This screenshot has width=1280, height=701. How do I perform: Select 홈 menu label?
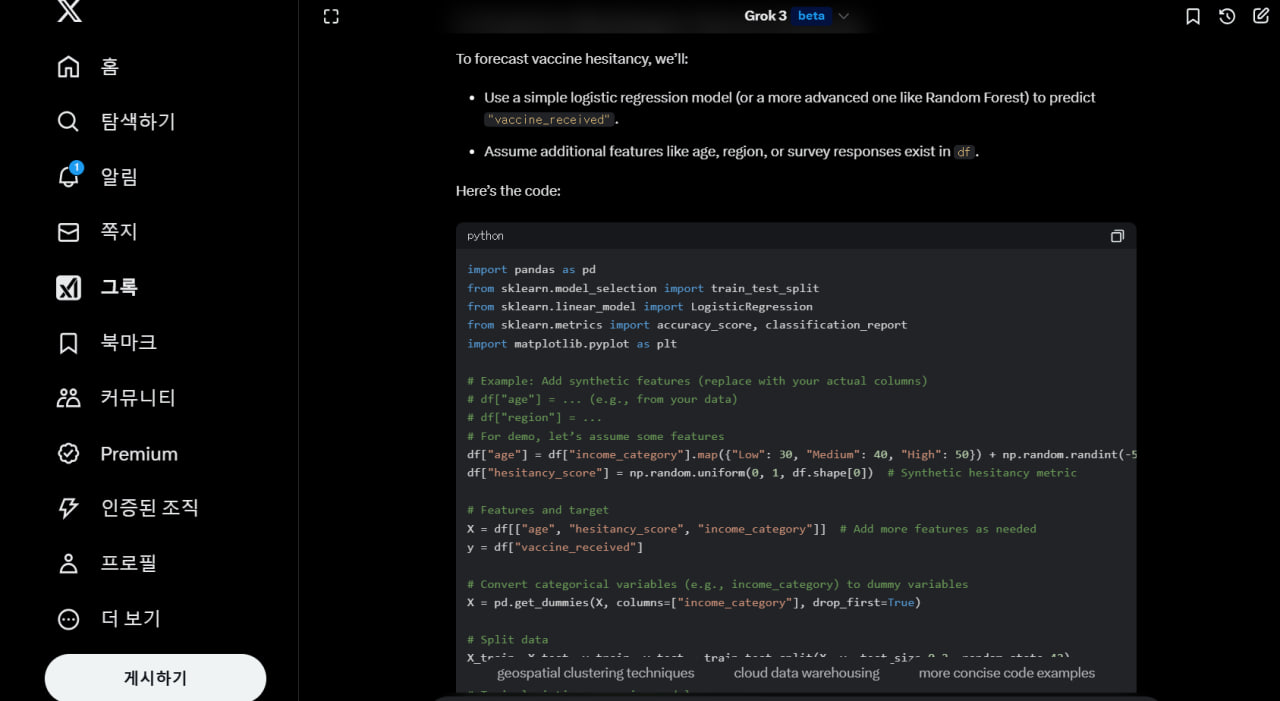(110, 67)
